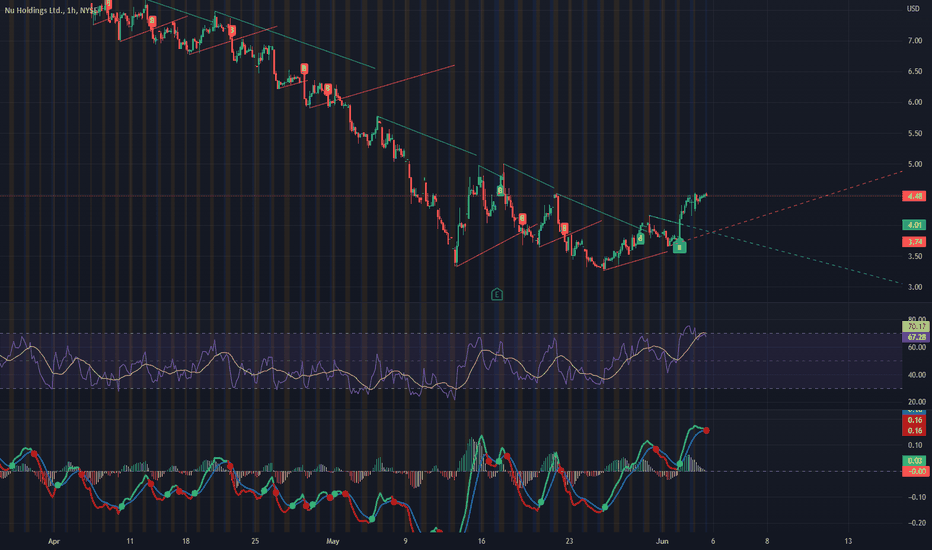Screen dimensions: 932x550
Task: Select the final red dot on the MACD line
Action: 706,430
